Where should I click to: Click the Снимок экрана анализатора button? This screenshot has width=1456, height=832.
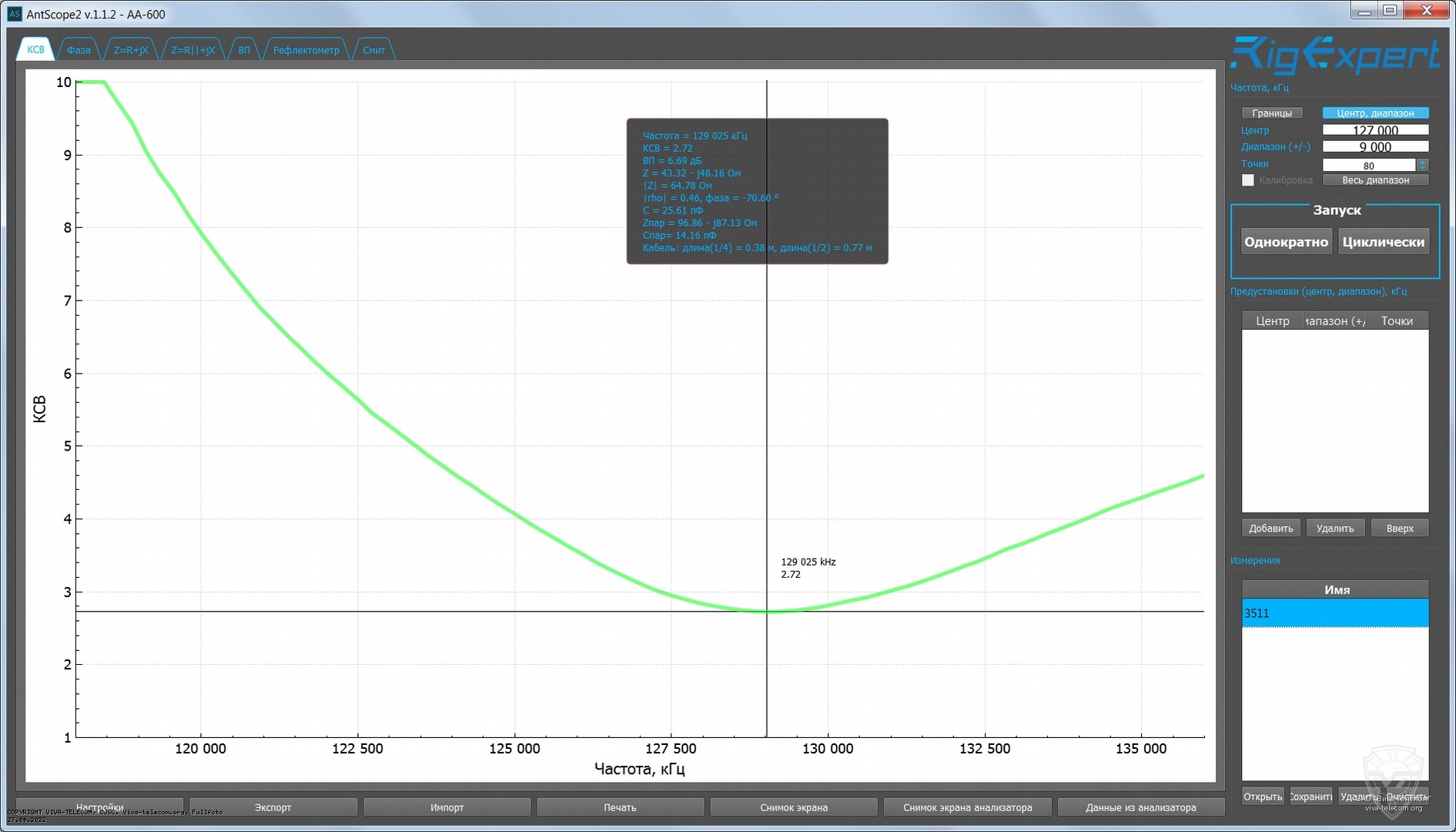pos(967,807)
